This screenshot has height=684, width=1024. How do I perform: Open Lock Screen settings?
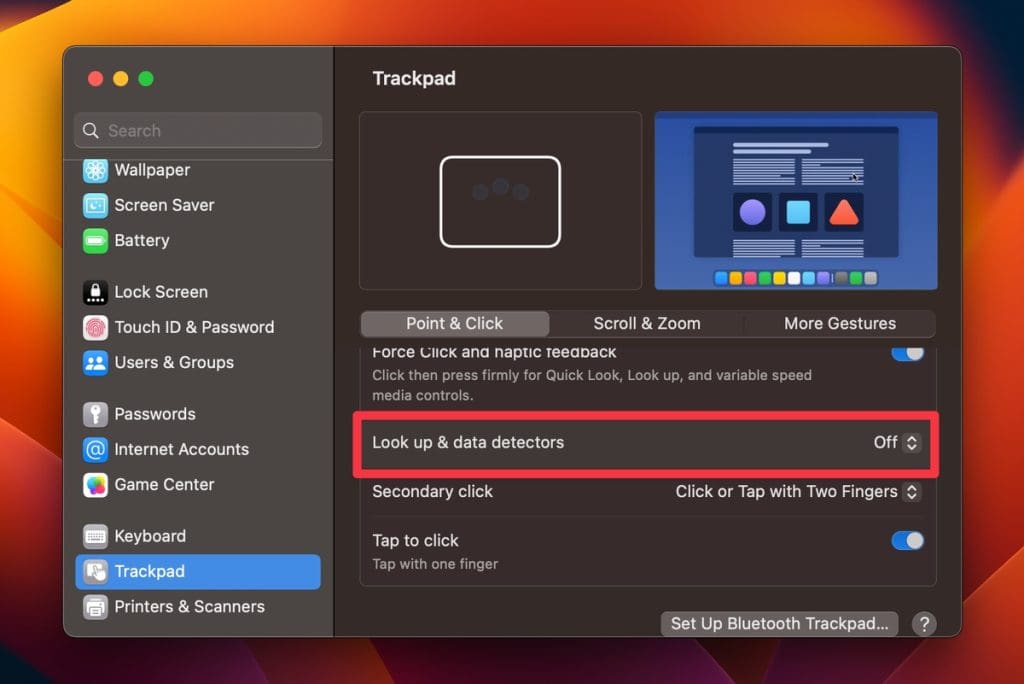tap(161, 292)
